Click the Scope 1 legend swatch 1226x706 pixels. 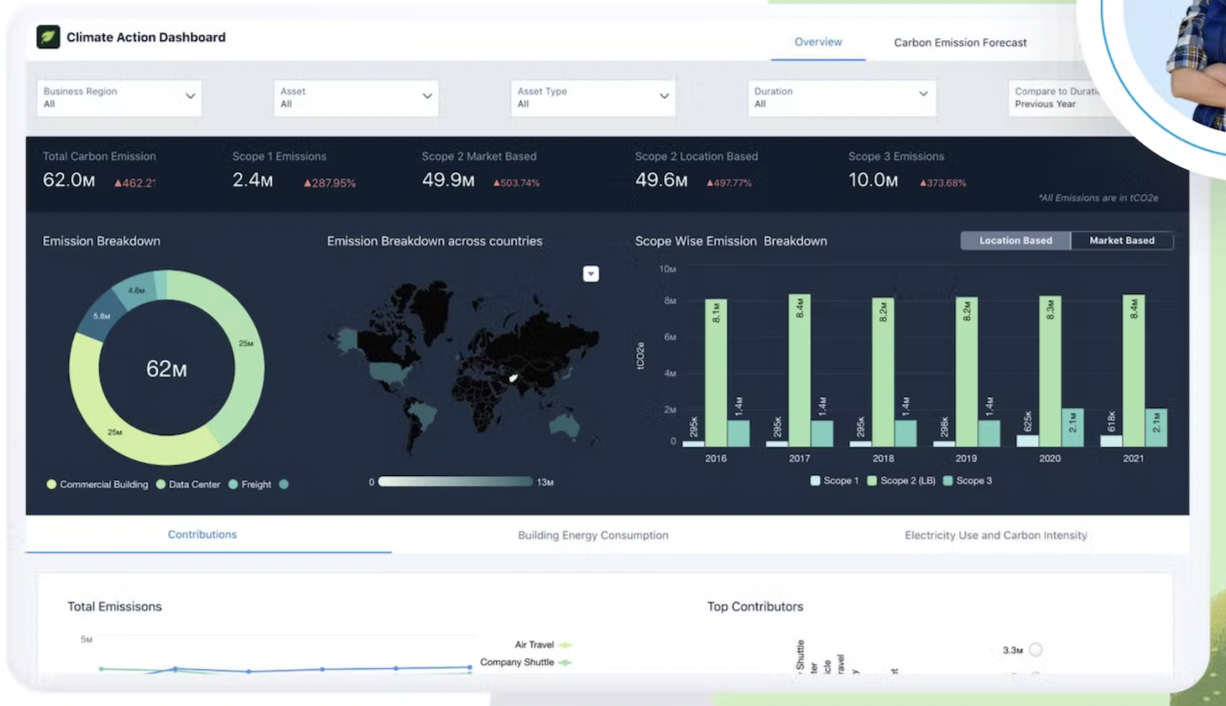point(815,481)
